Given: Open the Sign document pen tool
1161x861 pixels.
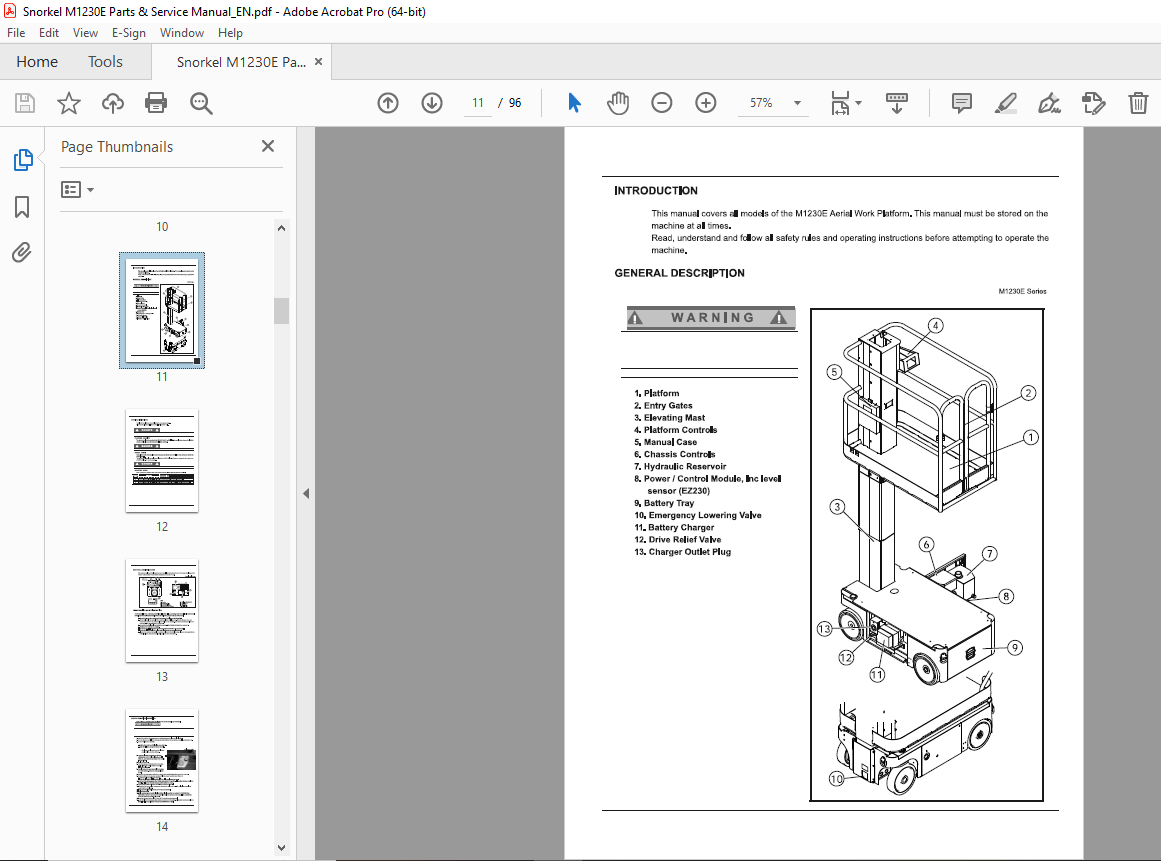Looking at the screenshot, I should tap(1049, 103).
